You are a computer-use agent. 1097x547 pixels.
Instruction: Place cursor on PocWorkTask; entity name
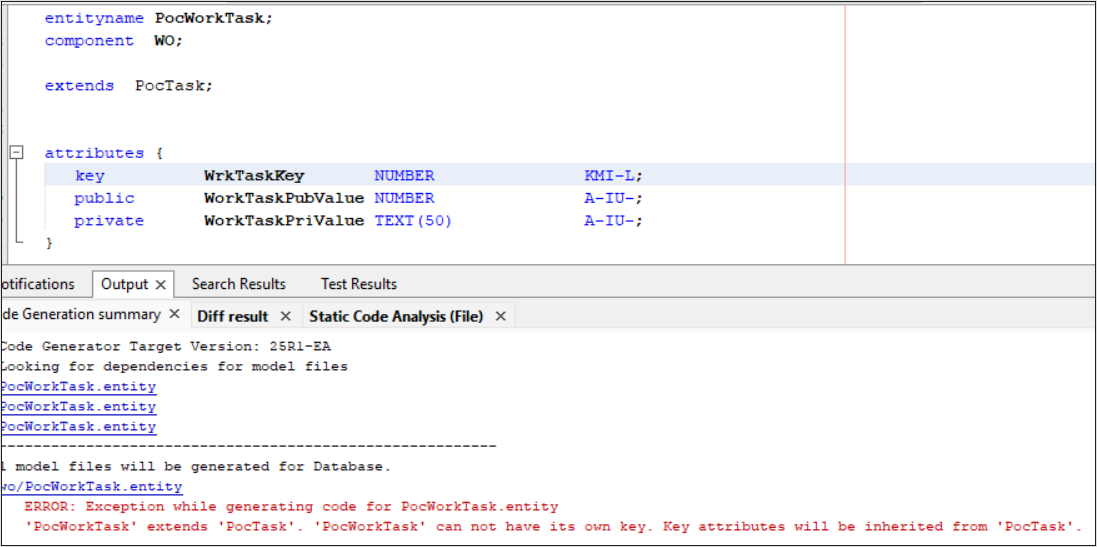213,18
